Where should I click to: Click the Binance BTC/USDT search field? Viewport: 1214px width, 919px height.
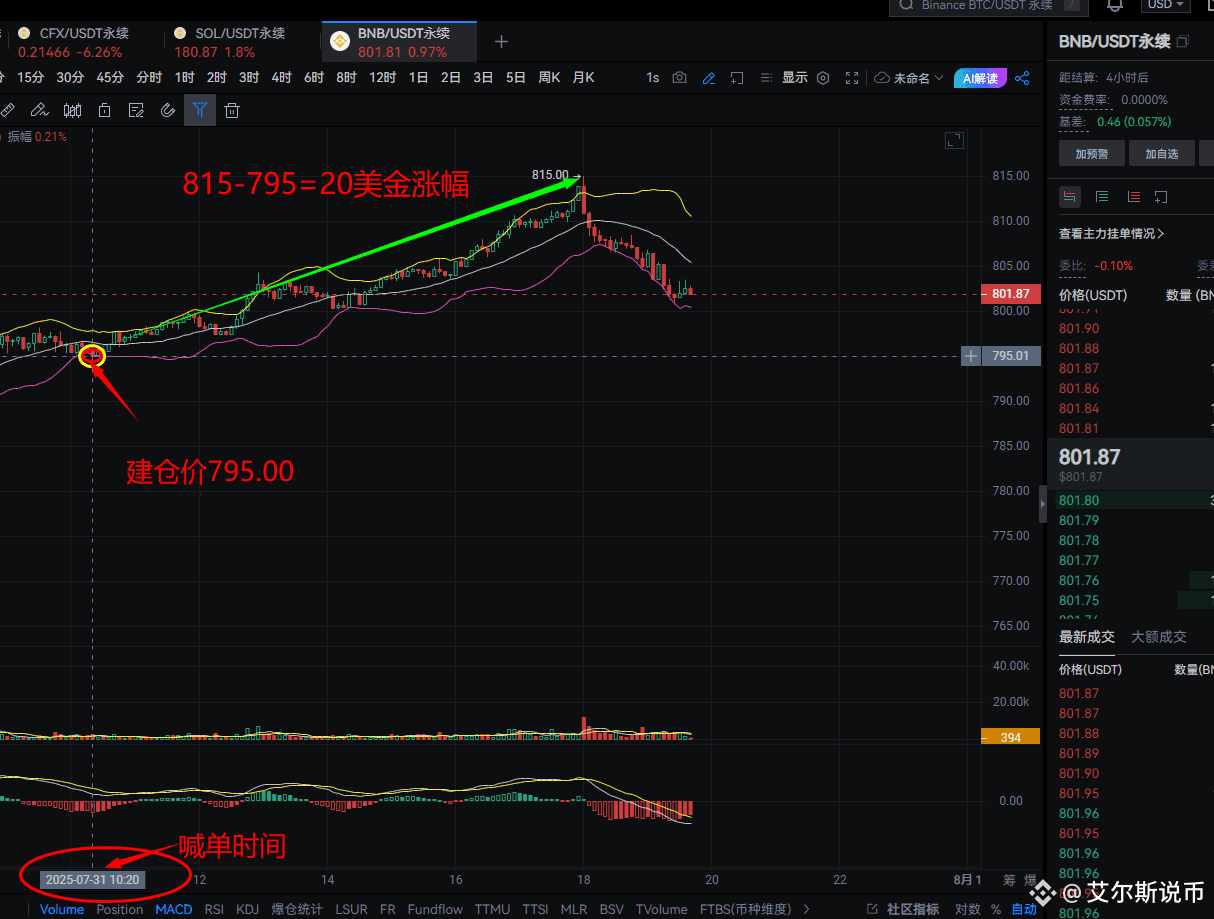point(988,5)
